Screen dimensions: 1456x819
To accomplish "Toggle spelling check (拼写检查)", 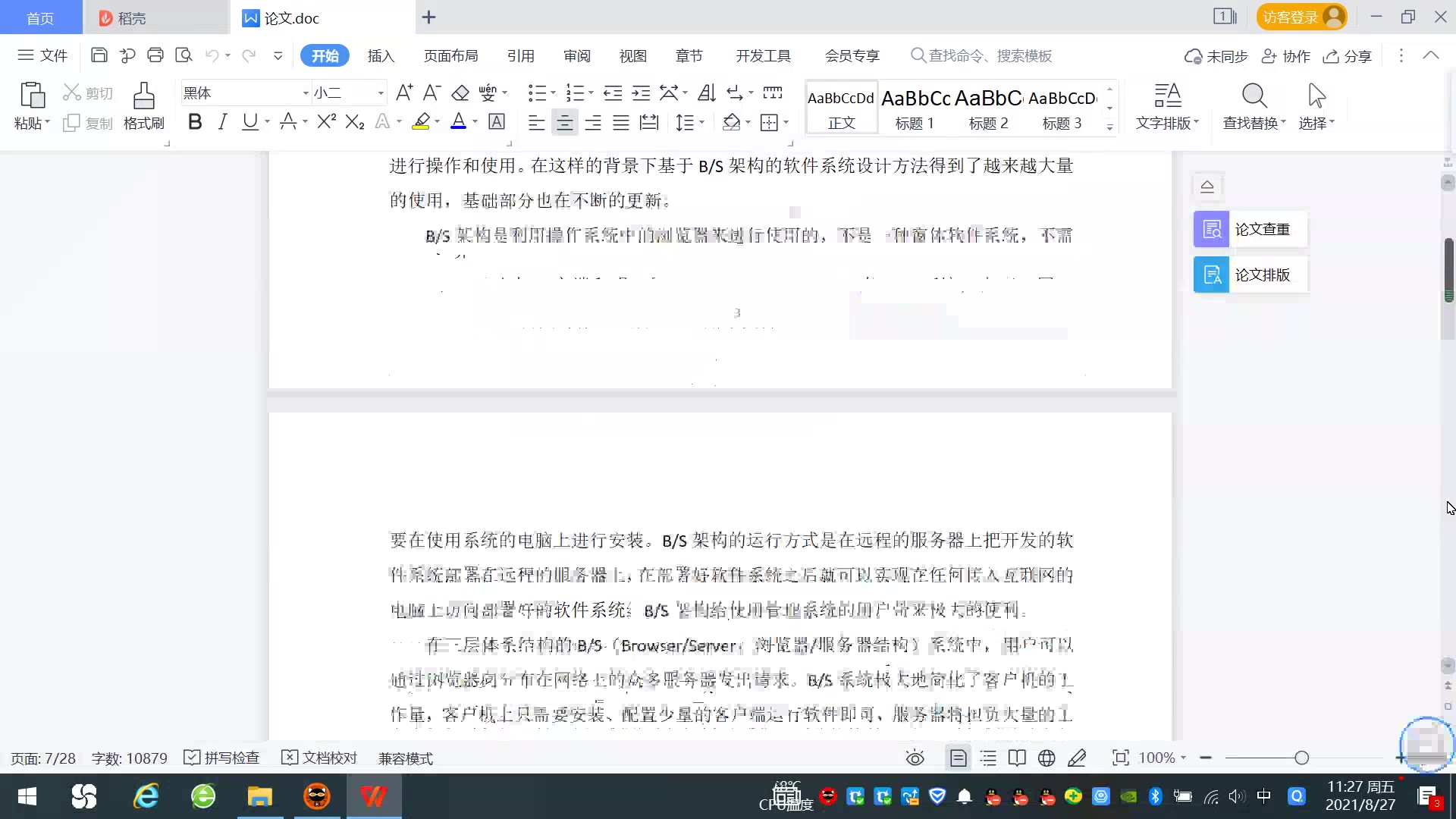I will tap(222, 758).
